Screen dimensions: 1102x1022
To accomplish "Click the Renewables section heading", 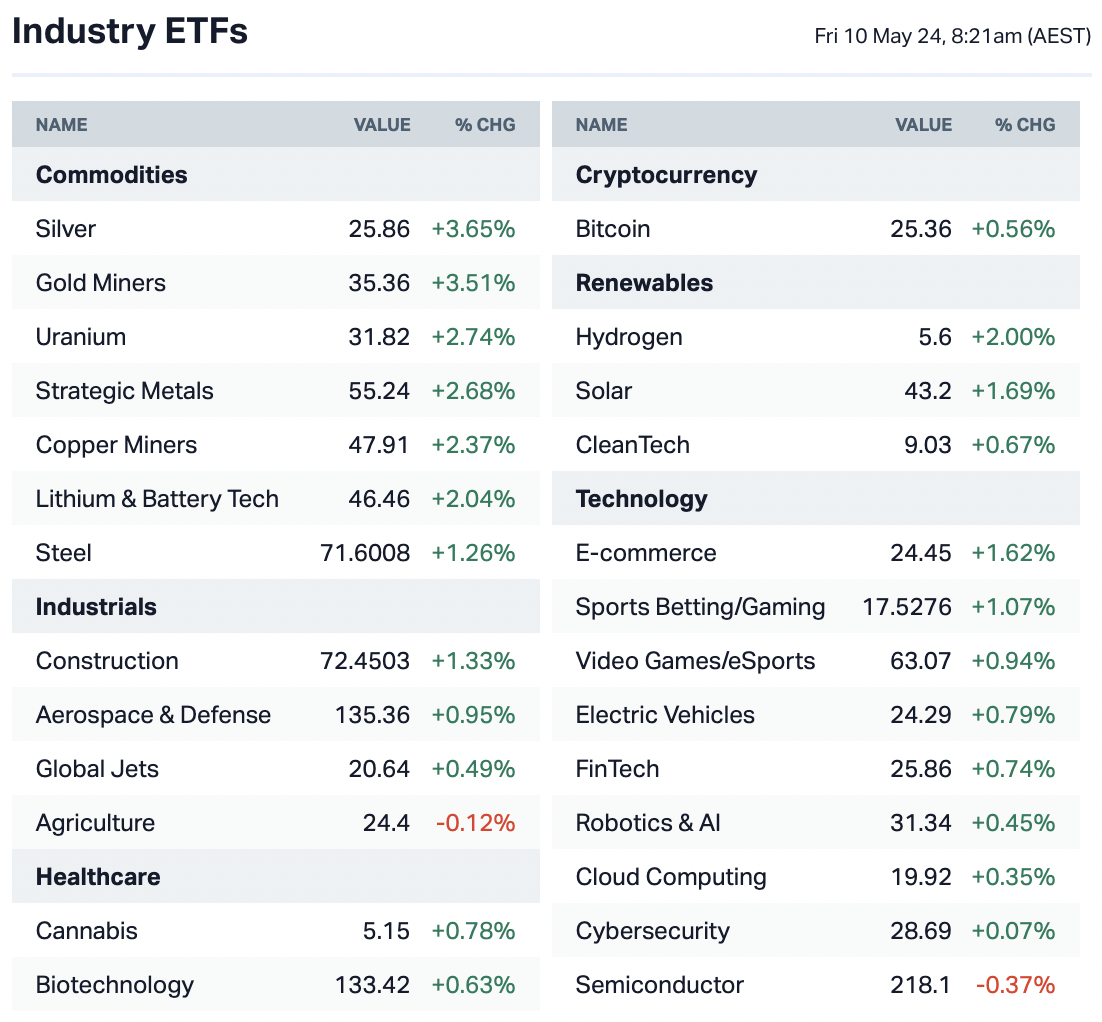I will 644,283.
